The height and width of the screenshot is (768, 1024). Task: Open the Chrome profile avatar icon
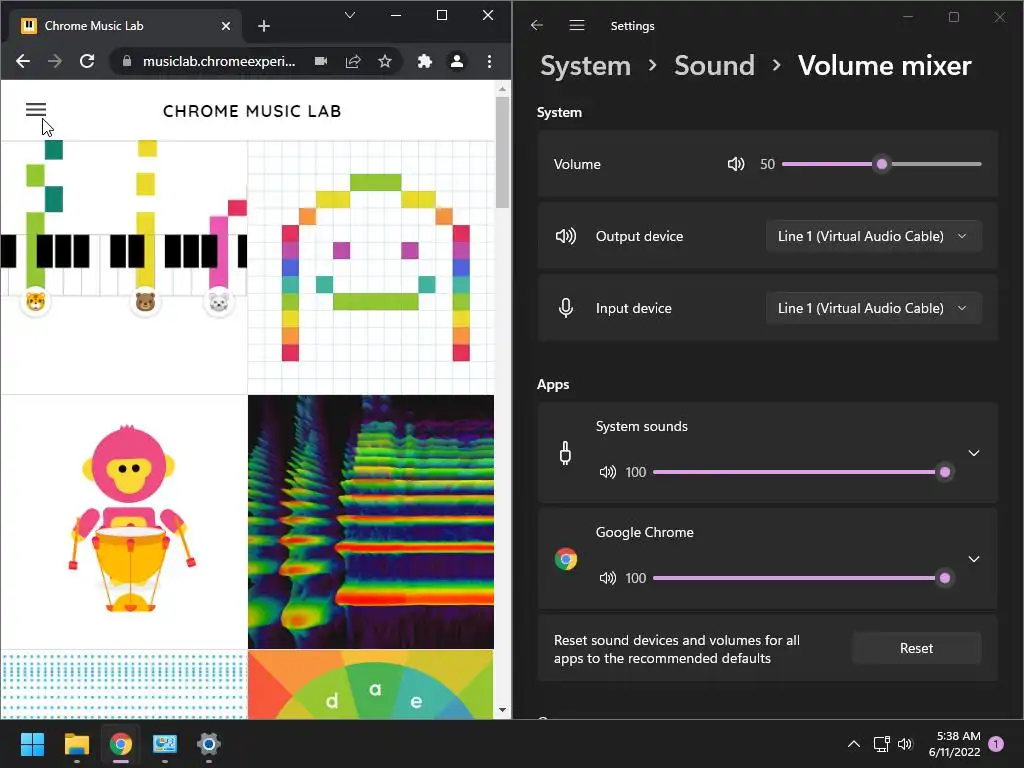(456, 61)
